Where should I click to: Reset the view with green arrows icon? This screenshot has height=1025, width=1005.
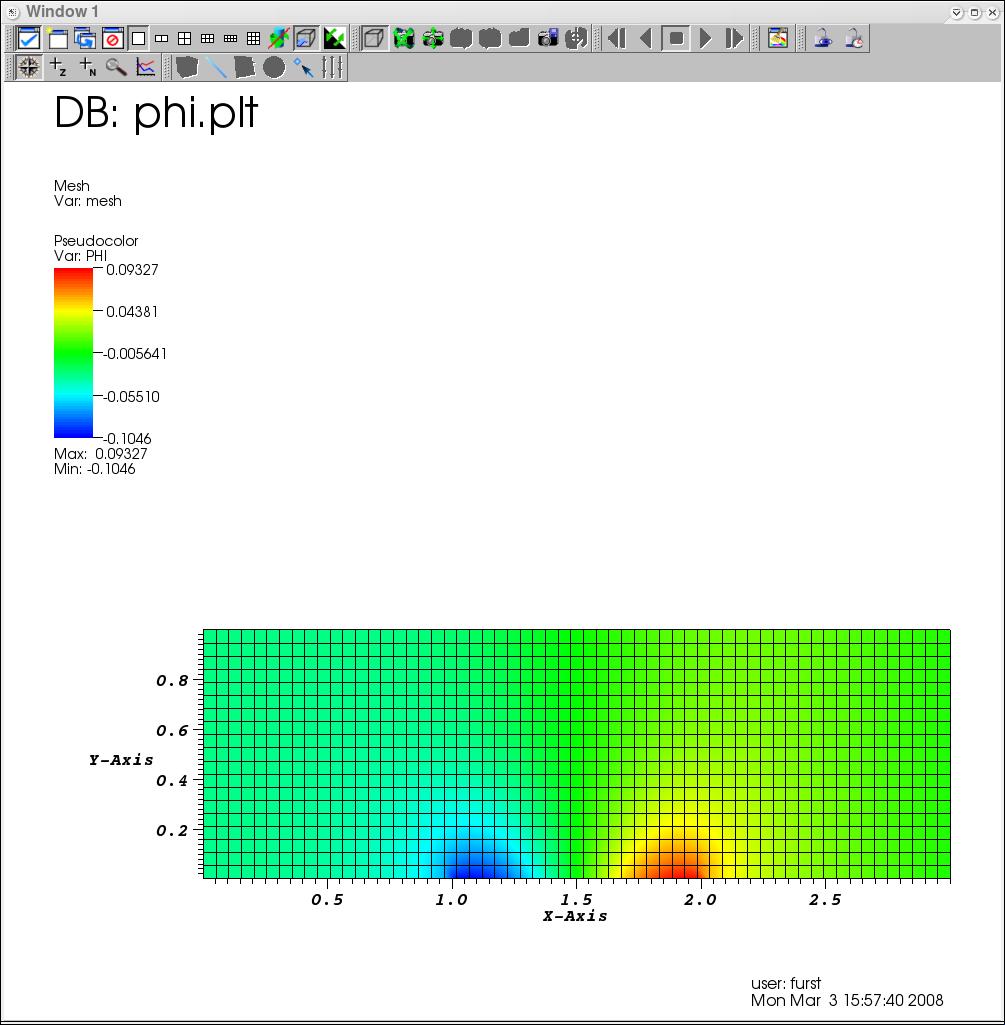(x=404, y=39)
